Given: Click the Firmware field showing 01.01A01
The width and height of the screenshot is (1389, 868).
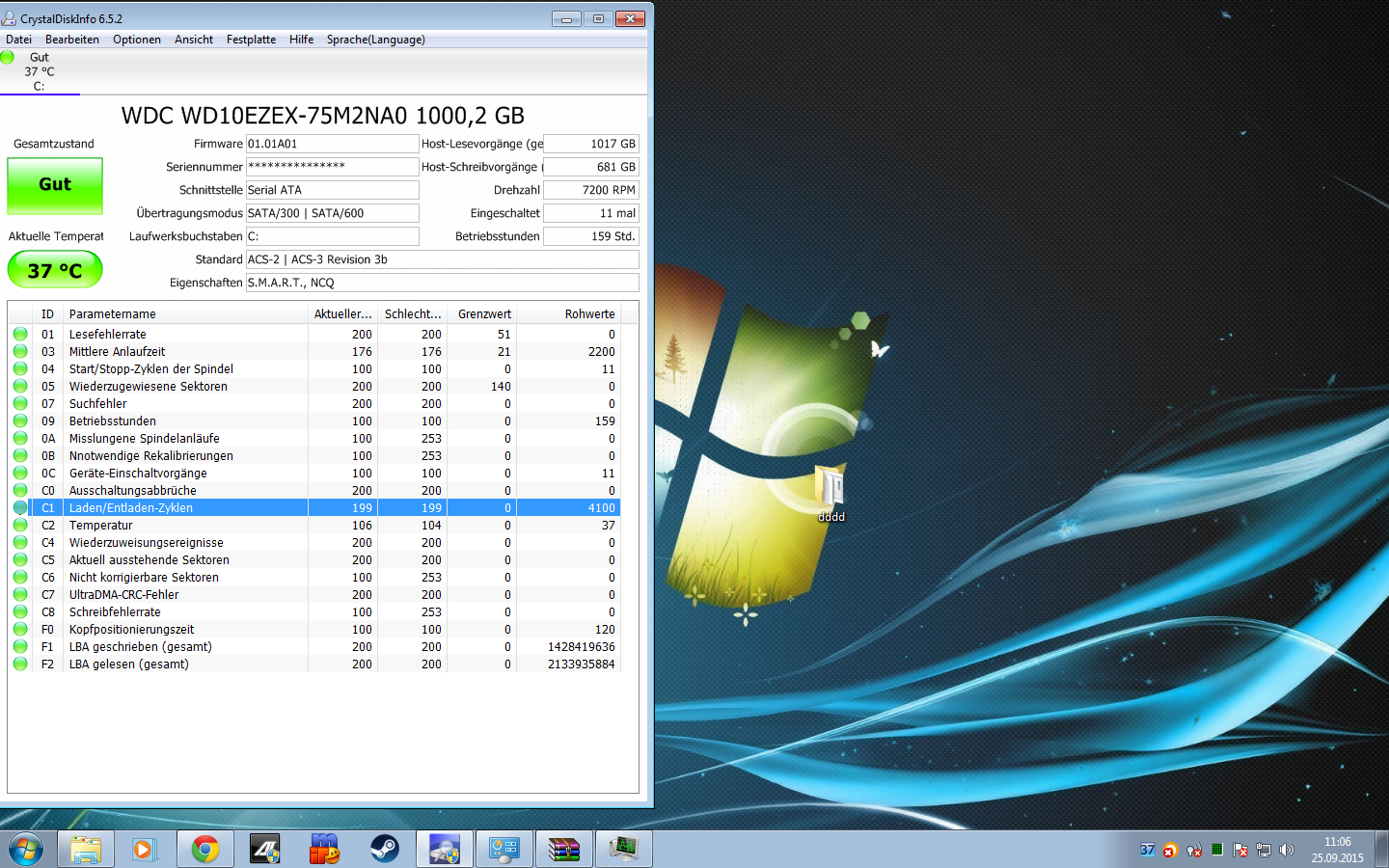Looking at the screenshot, I should click(333, 144).
